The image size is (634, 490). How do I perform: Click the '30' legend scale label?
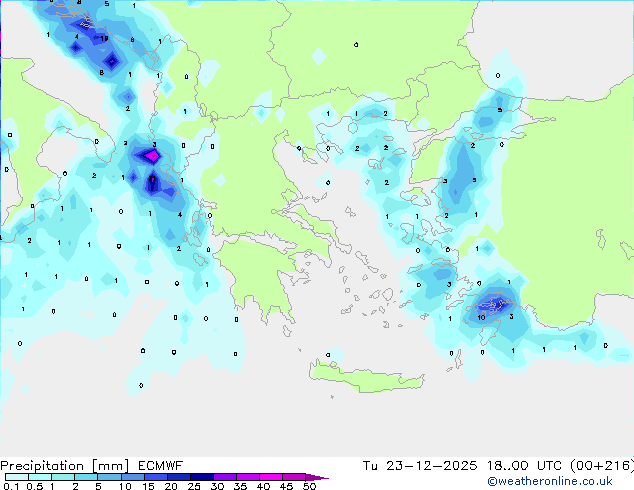click(x=217, y=486)
